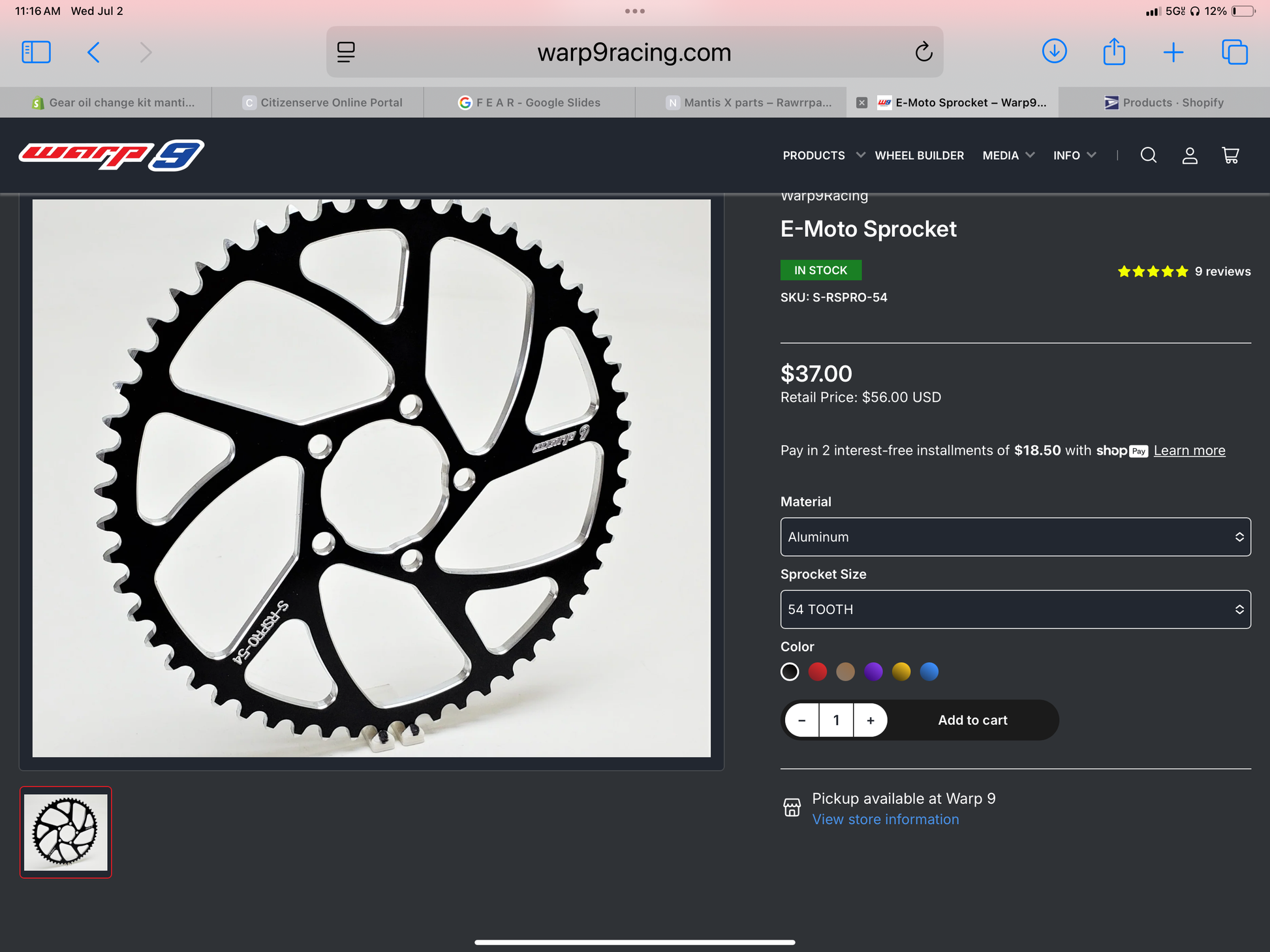Open a new tab with plus icon
This screenshot has width=1270, height=952.
pos(1173,52)
